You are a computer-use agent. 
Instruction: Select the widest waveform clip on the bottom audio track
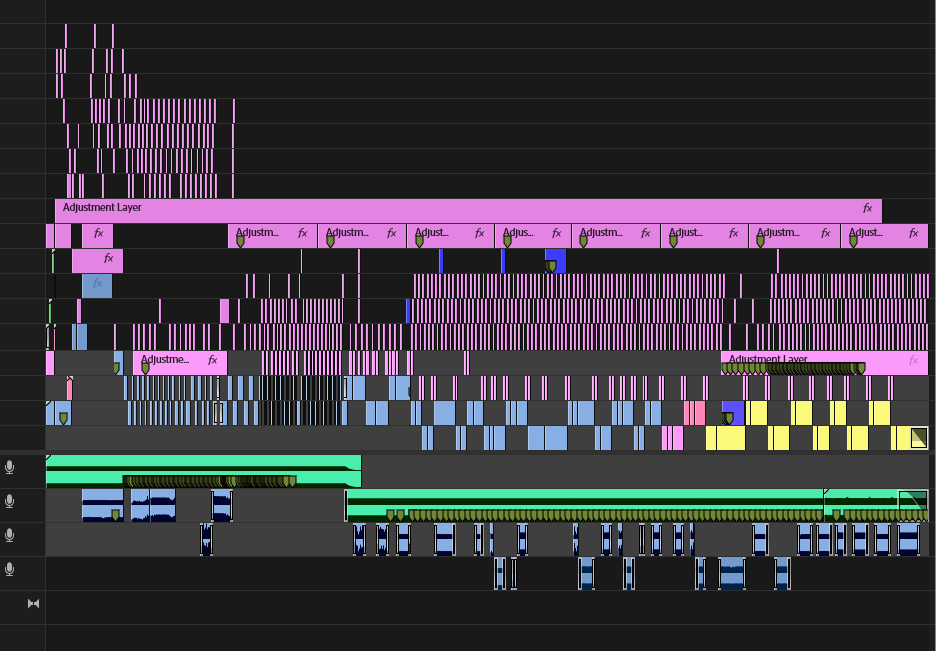732,573
